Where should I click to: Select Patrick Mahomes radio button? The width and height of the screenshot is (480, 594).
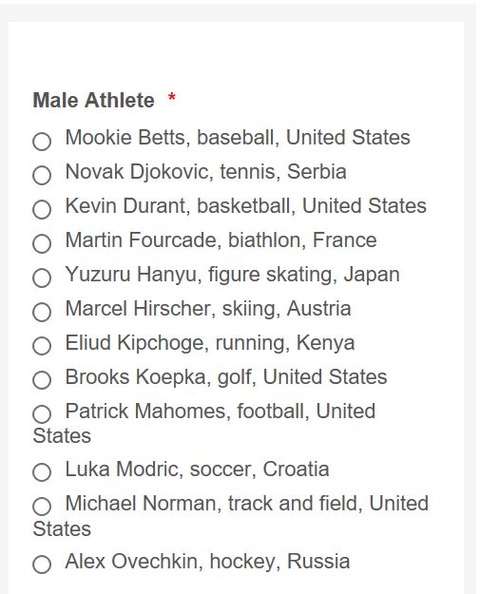tap(42, 414)
